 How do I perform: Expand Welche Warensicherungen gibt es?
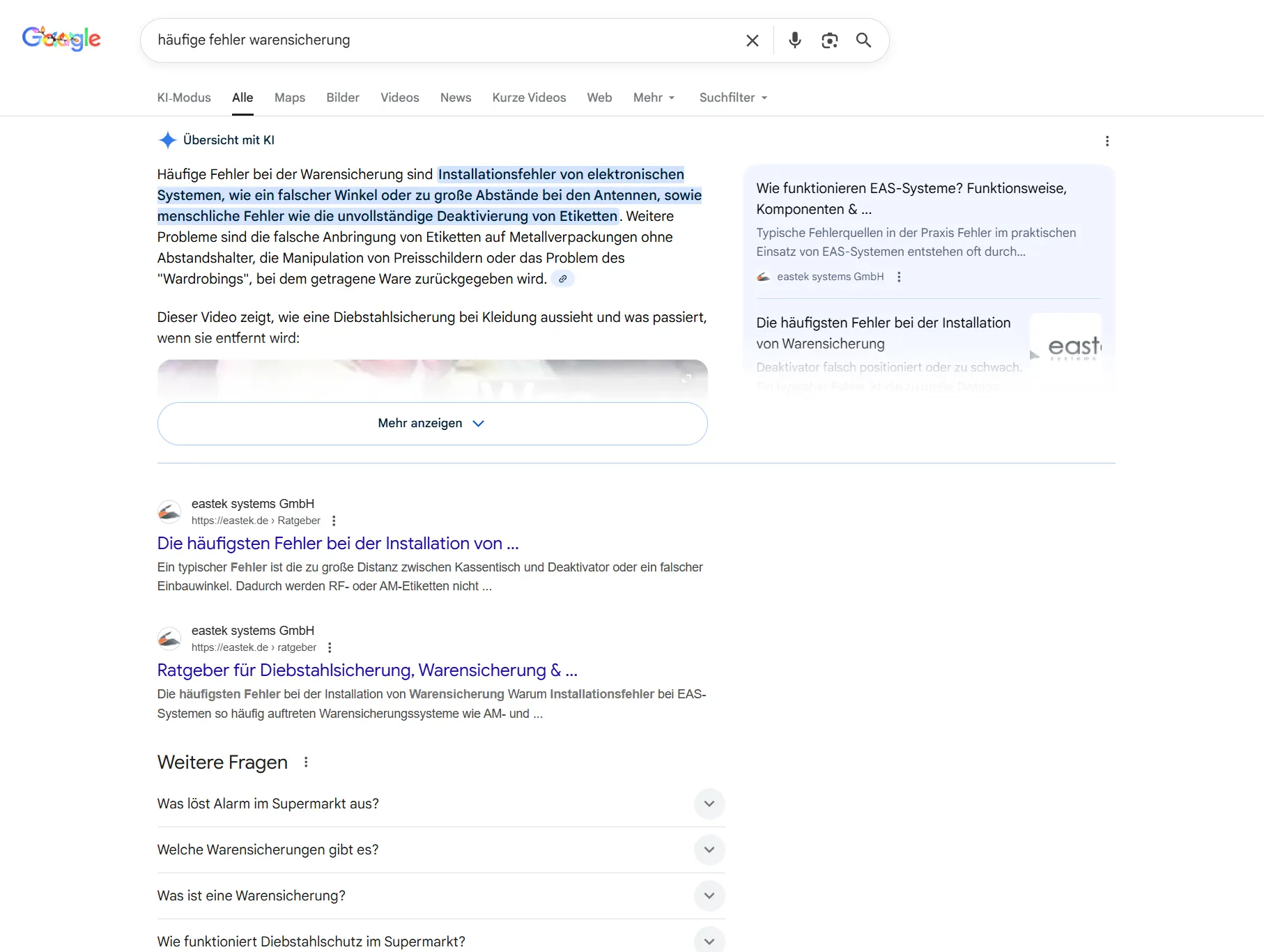coord(709,850)
